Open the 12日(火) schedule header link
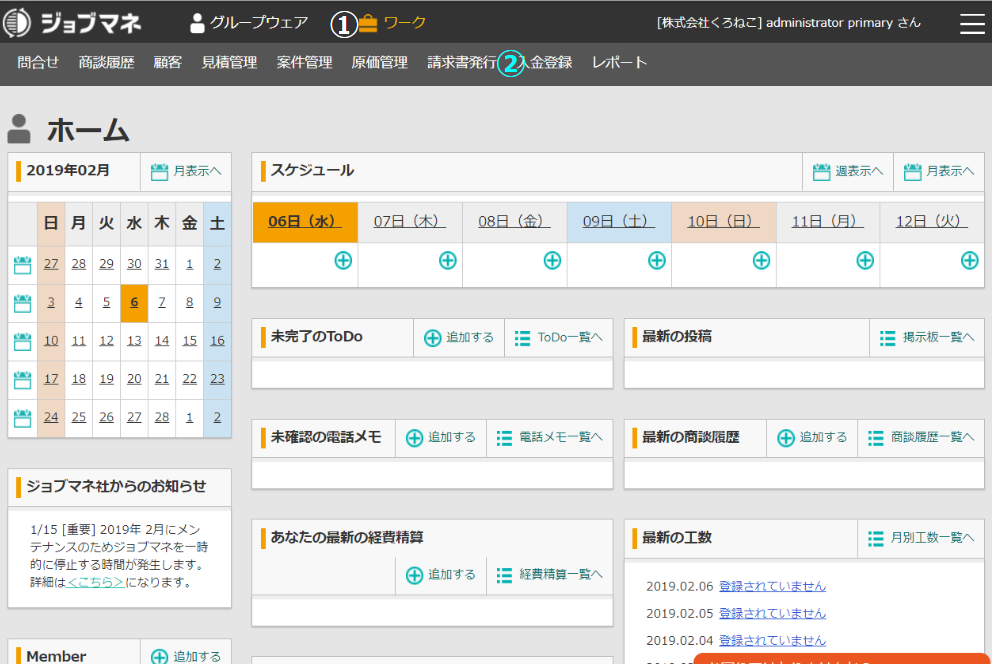 coord(931,221)
